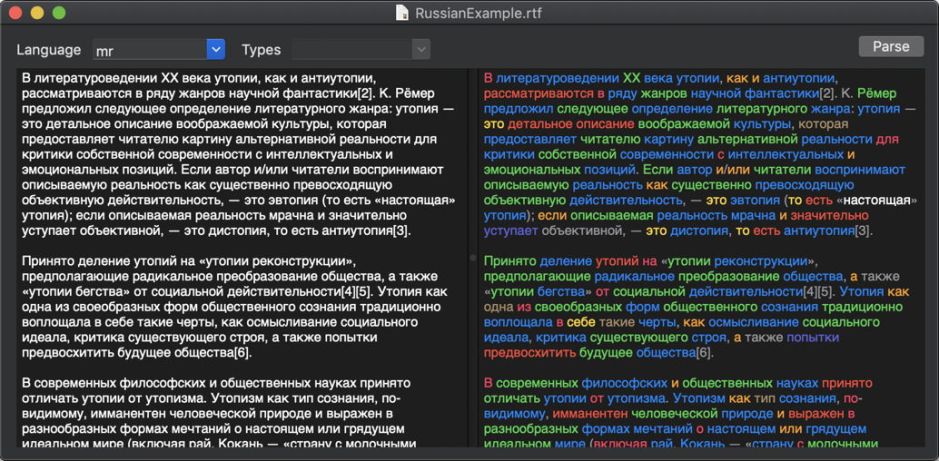Click the red word 'В' starting right pane's third paragraph

(x=488, y=383)
